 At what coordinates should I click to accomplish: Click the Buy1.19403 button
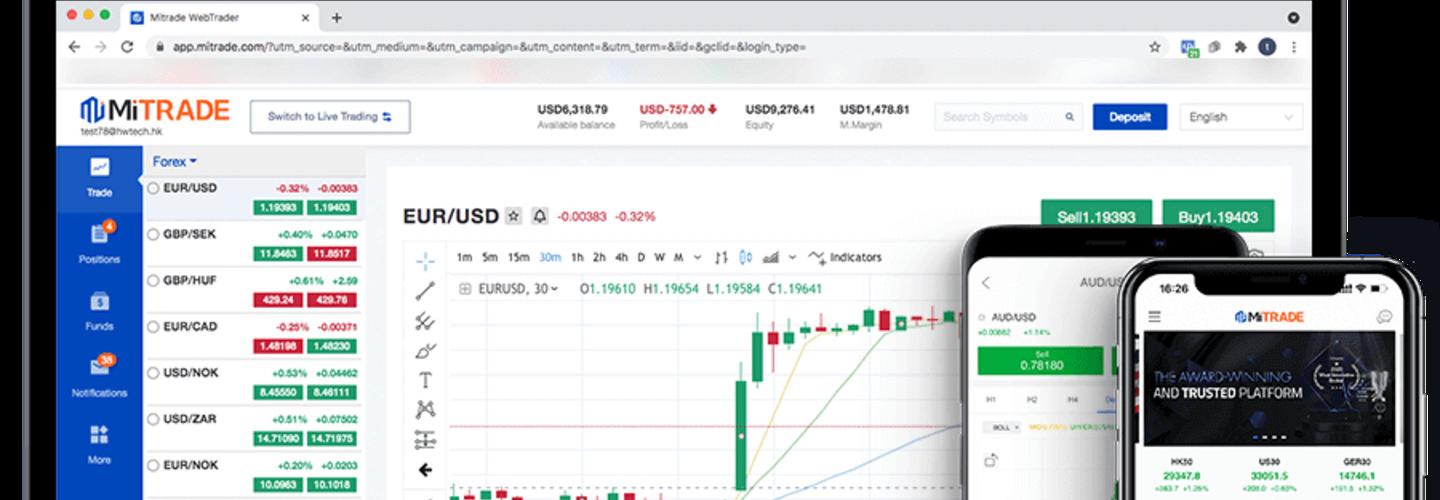1218,216
